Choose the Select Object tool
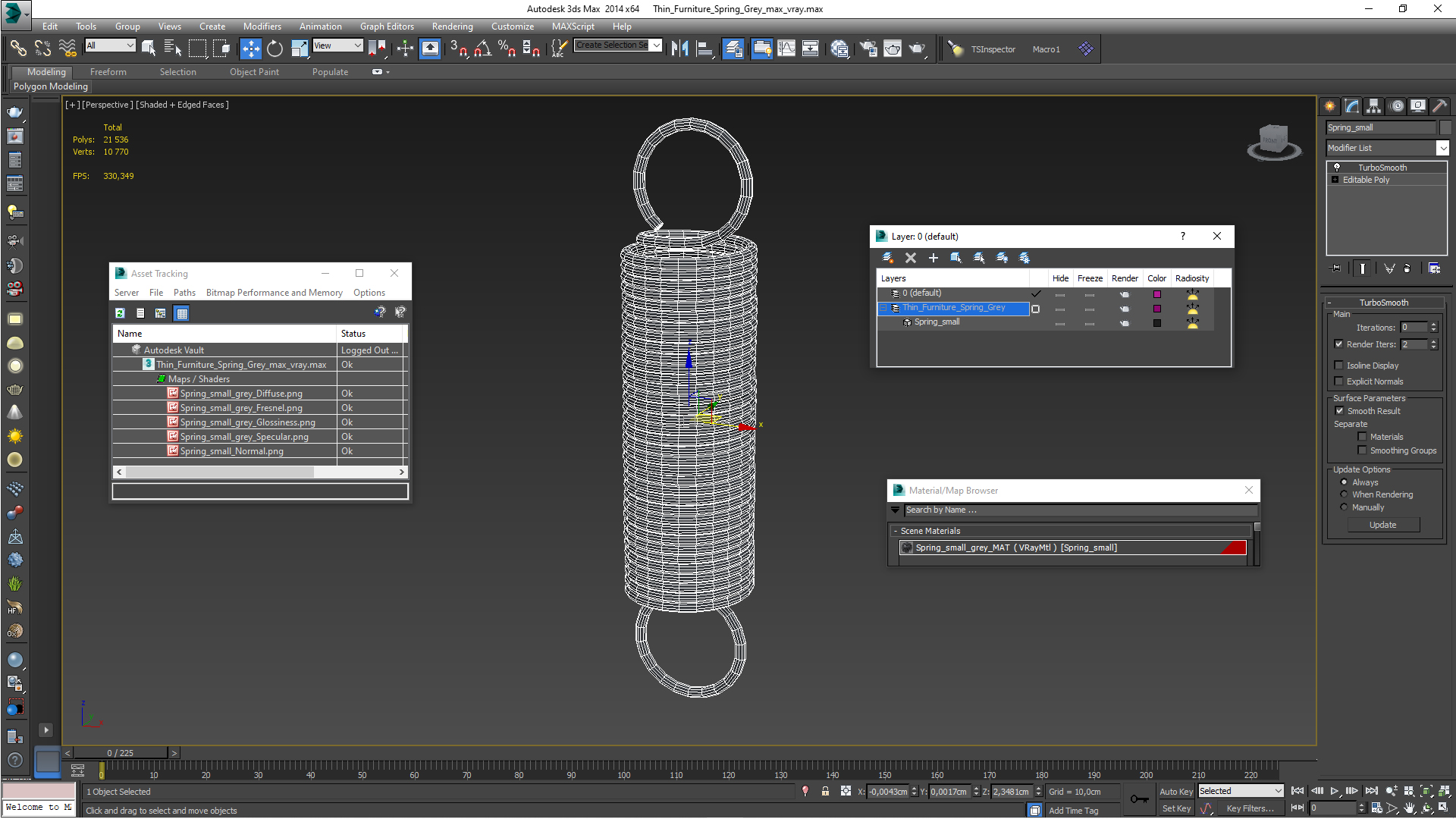1456x819 pixels. (149, 49)
